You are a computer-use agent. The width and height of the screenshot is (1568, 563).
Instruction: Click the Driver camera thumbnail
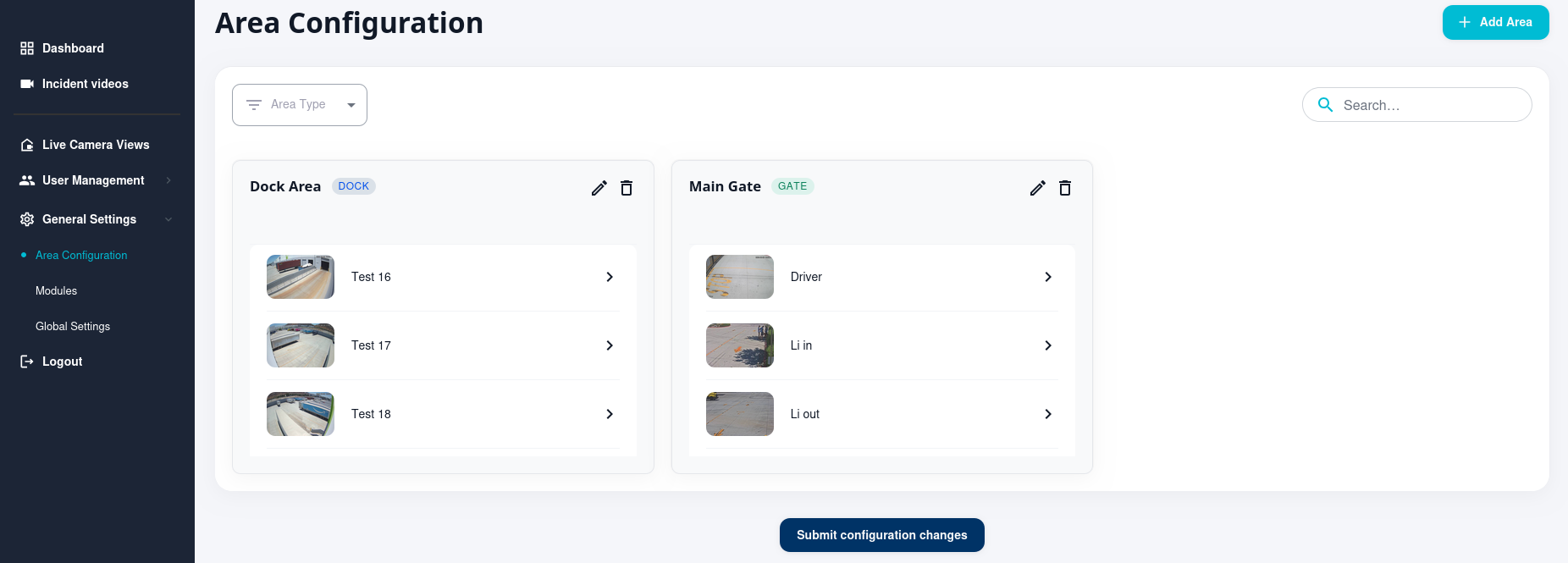tap(740, 277)
